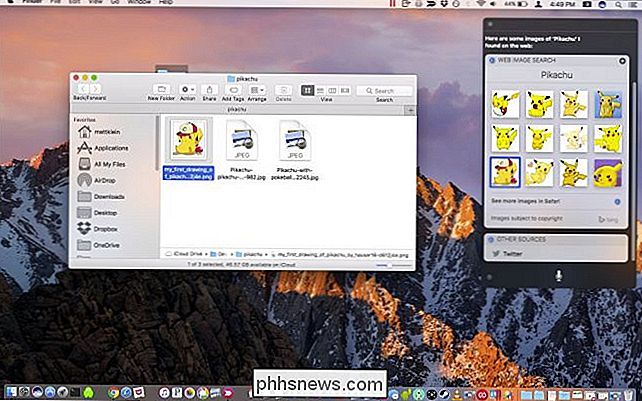The image size is (642, 401).
Task: Select the pikachu tab in Finder
Action: coord(237,110)
